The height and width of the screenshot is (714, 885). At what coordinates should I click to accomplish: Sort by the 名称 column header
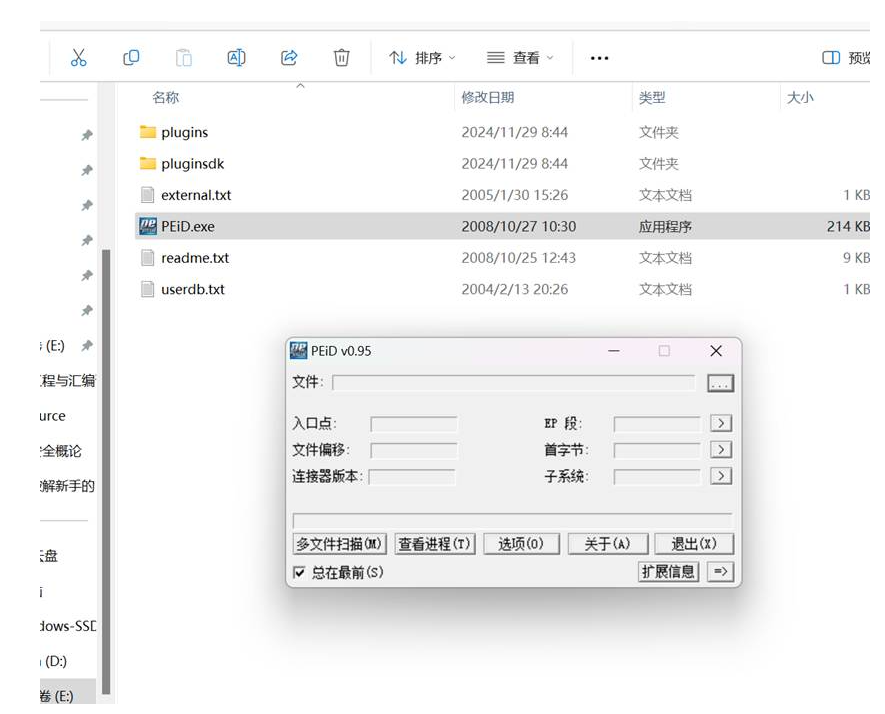165,98
